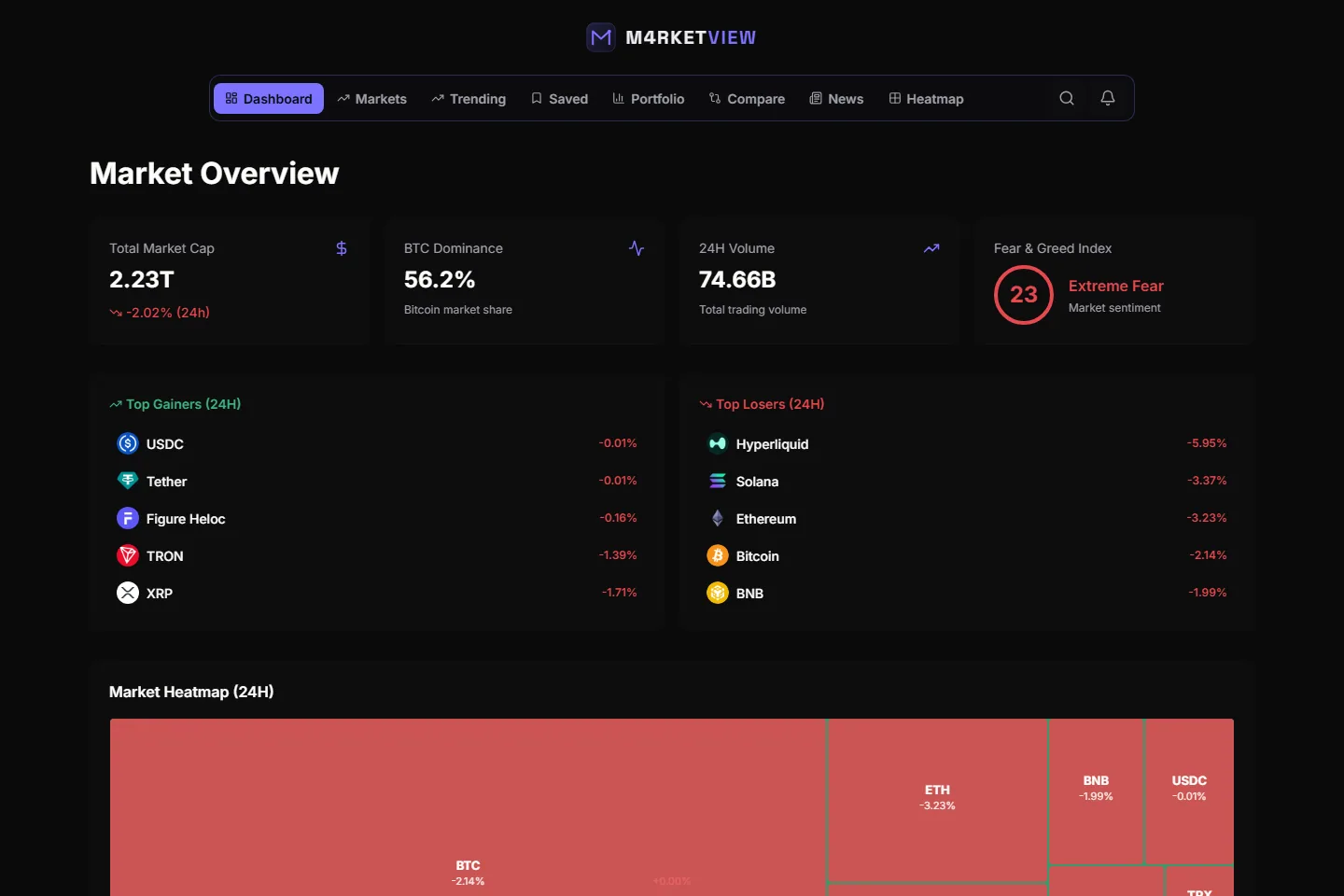Click the dollar icon in Total Market Cap card
This screenshot has height=896, width=1344.
pyautogui.click(x=342, y=248)
